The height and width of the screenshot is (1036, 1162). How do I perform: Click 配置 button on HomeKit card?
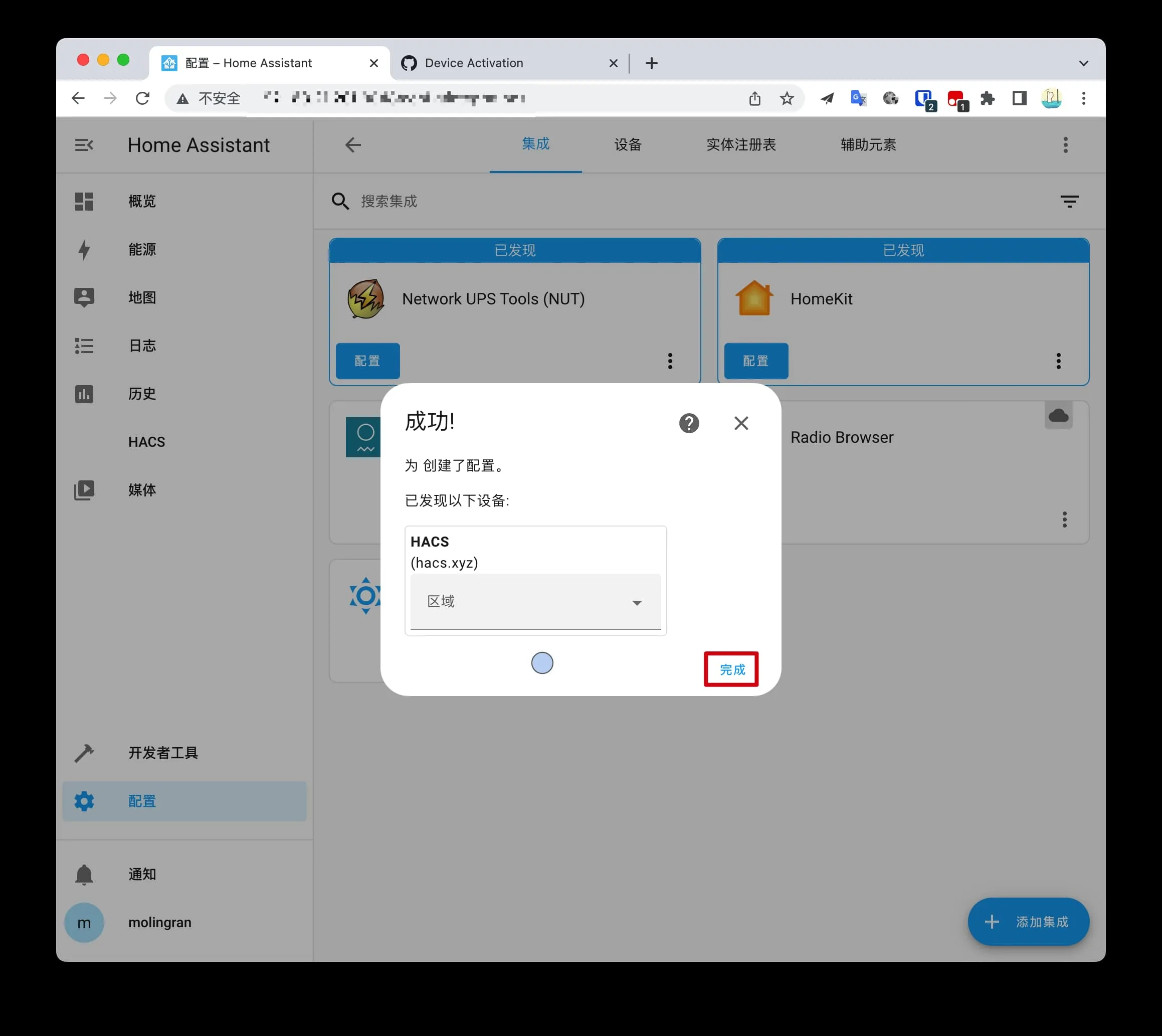[755, 361]
